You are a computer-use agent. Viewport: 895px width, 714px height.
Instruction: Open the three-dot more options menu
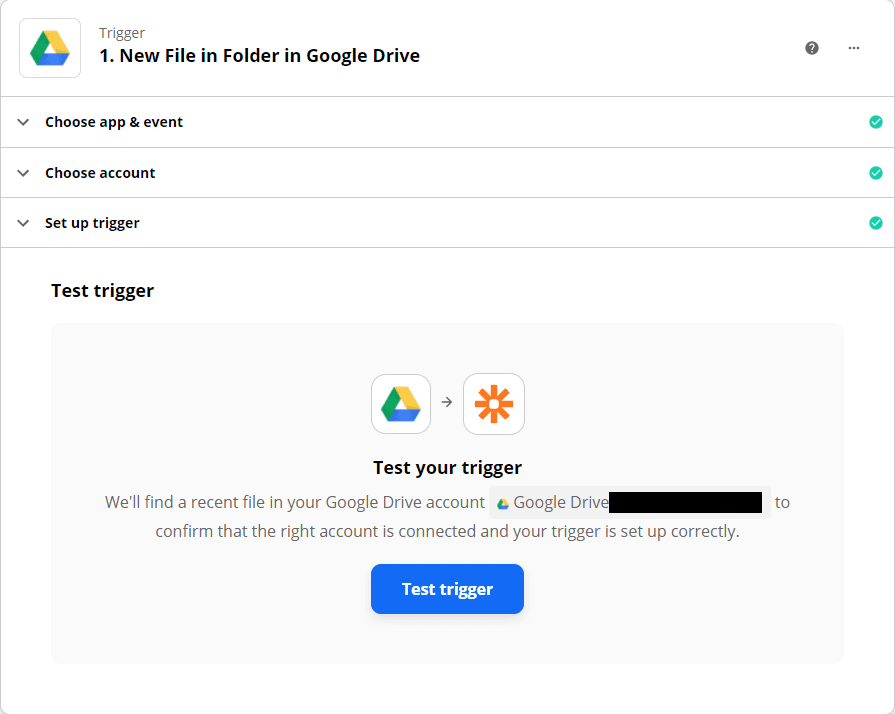point(853,48)
